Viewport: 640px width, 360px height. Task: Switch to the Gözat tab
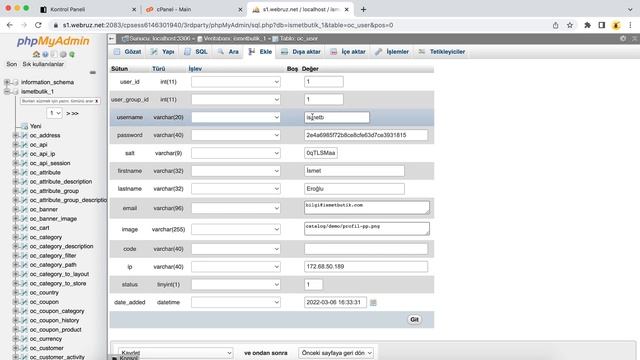point(128,52)
